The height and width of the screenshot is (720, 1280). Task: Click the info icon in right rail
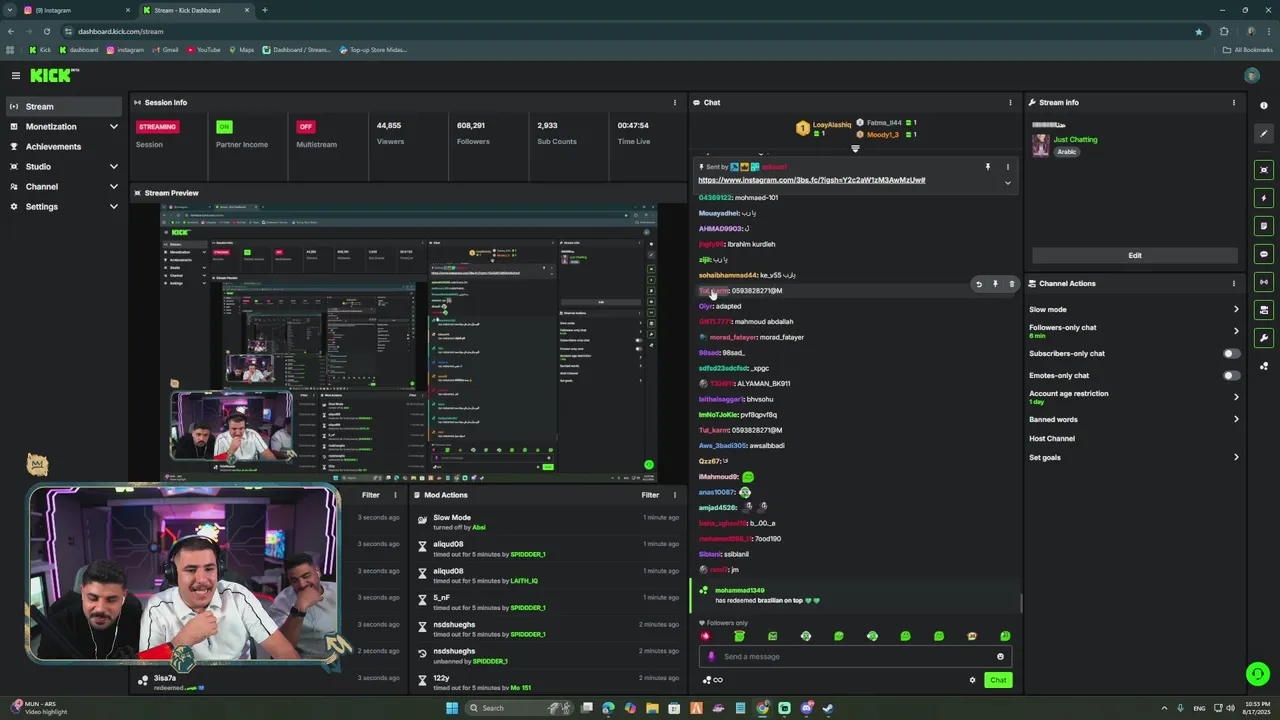click(1264, 105)
